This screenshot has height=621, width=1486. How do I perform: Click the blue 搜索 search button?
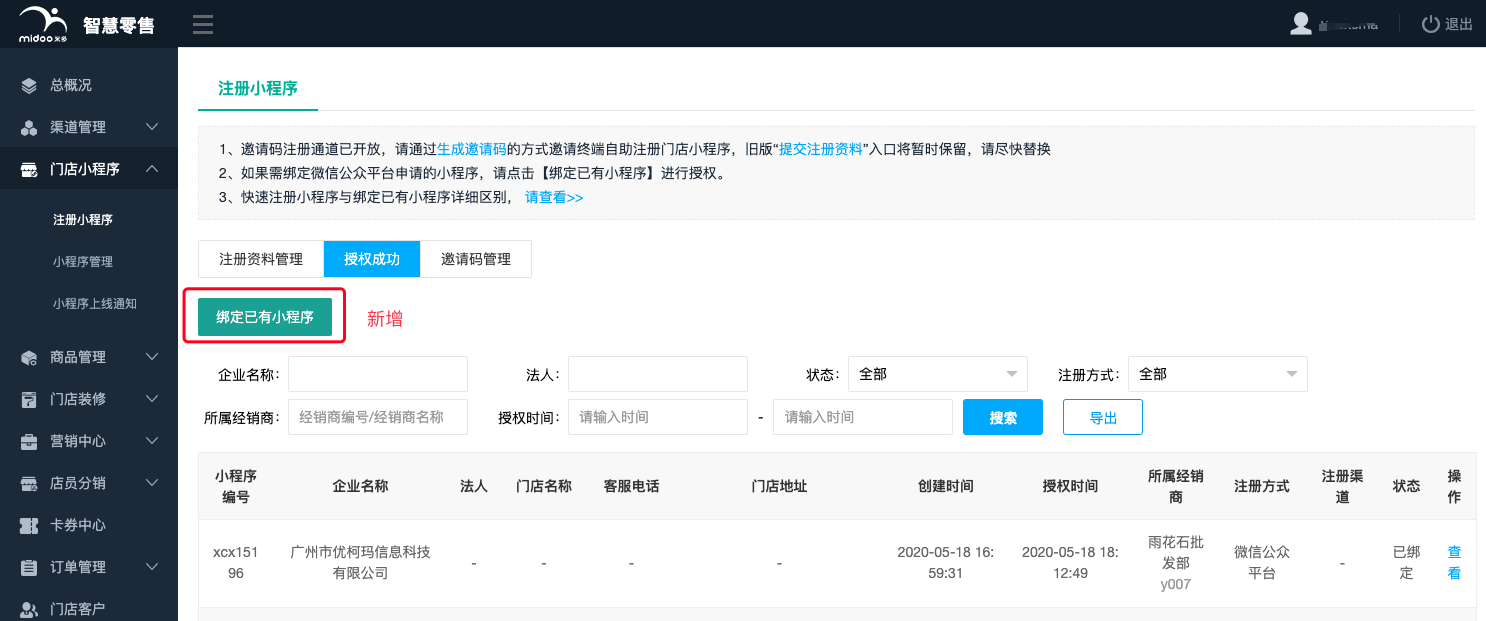tap(1002, 418)
